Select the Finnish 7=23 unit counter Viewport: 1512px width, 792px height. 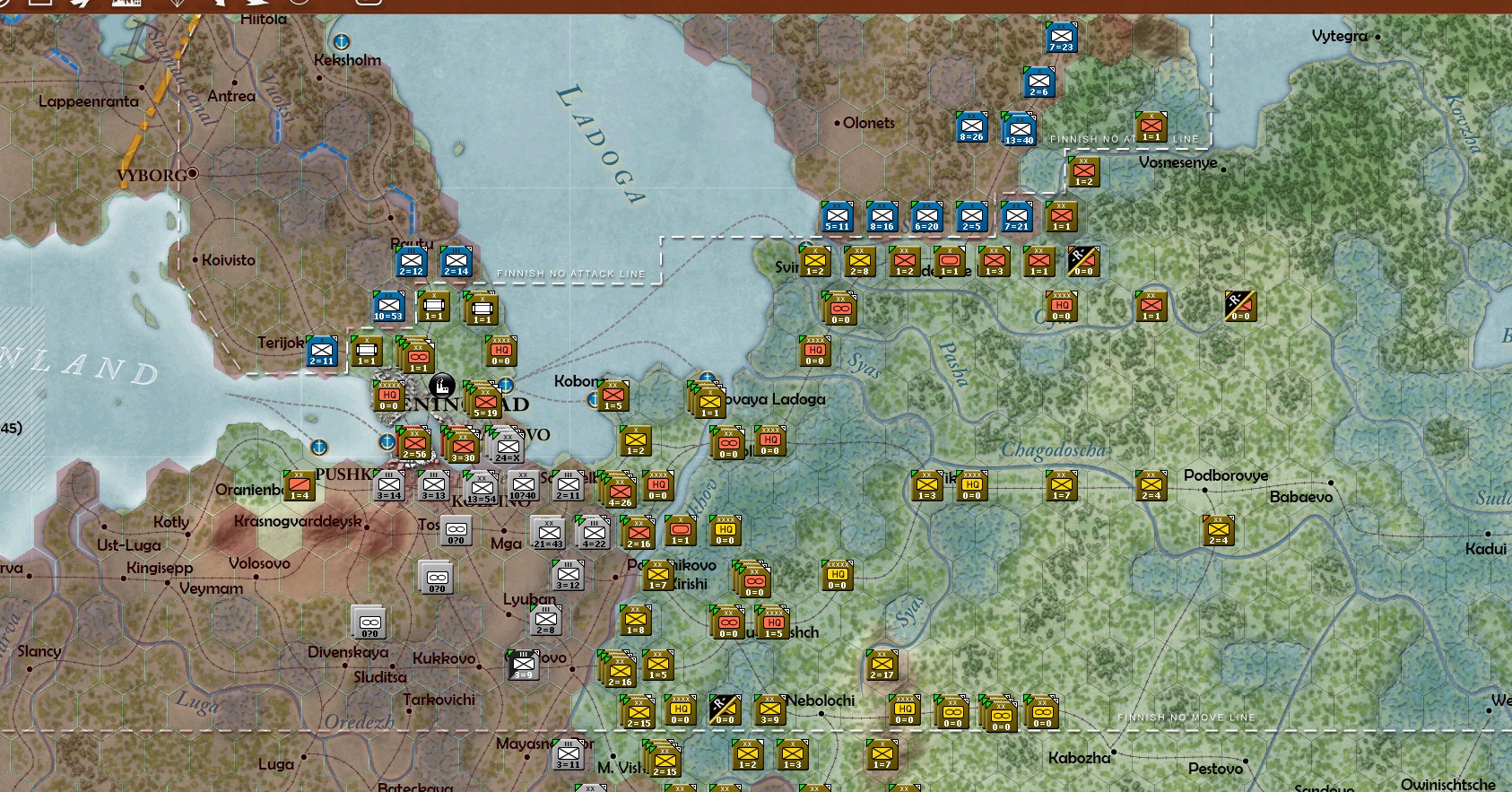(1062, 38)
